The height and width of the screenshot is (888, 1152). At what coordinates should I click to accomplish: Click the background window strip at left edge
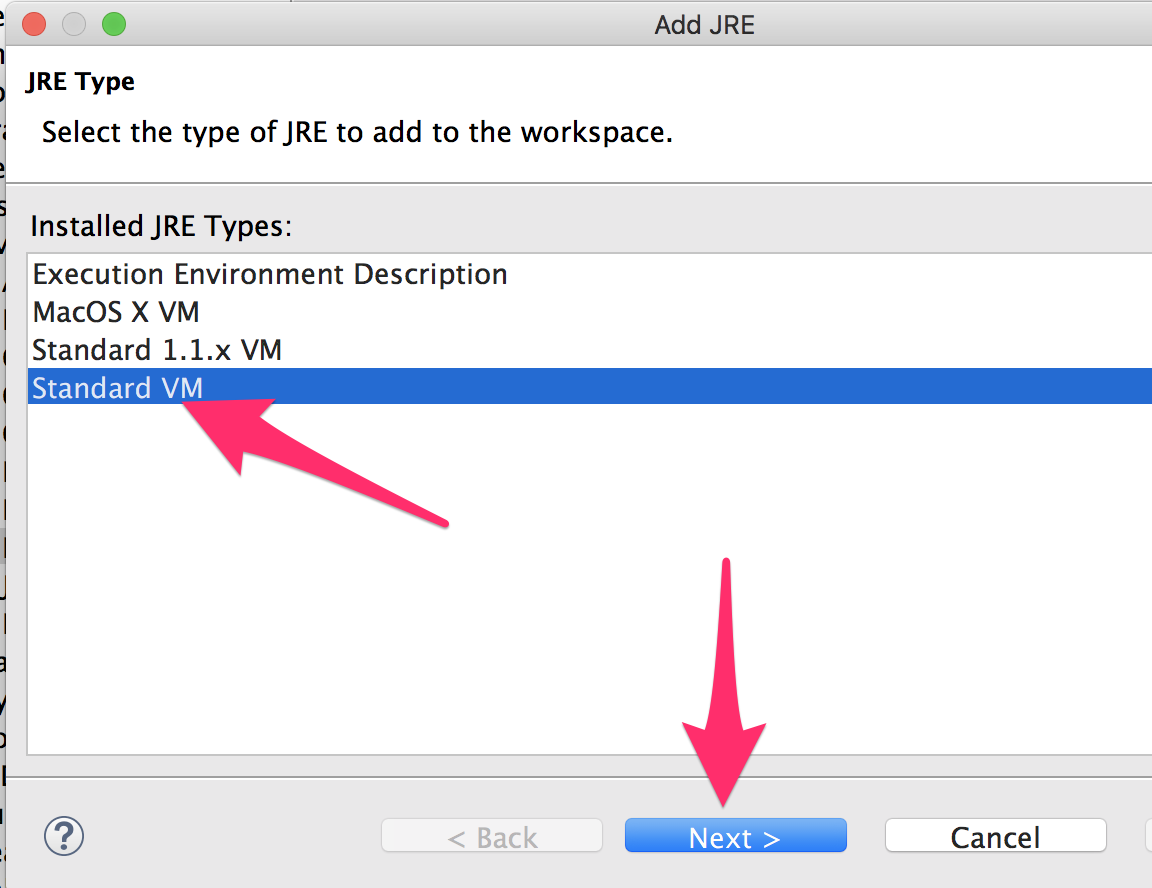coord(3,500)
